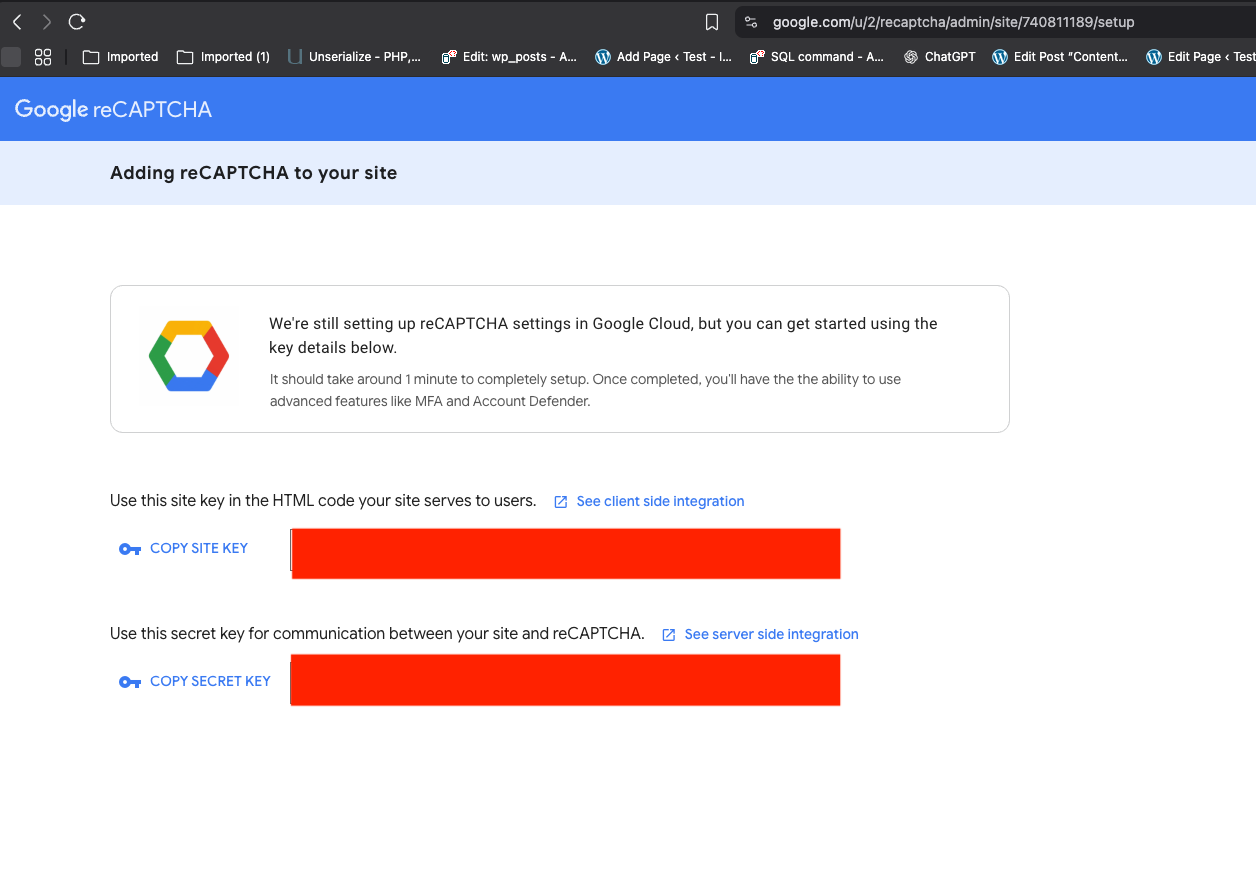Select the "Adding reCAPTCHA to your site" heading
The height and width of the screenshot is (876, 1256).
(254, 173)
